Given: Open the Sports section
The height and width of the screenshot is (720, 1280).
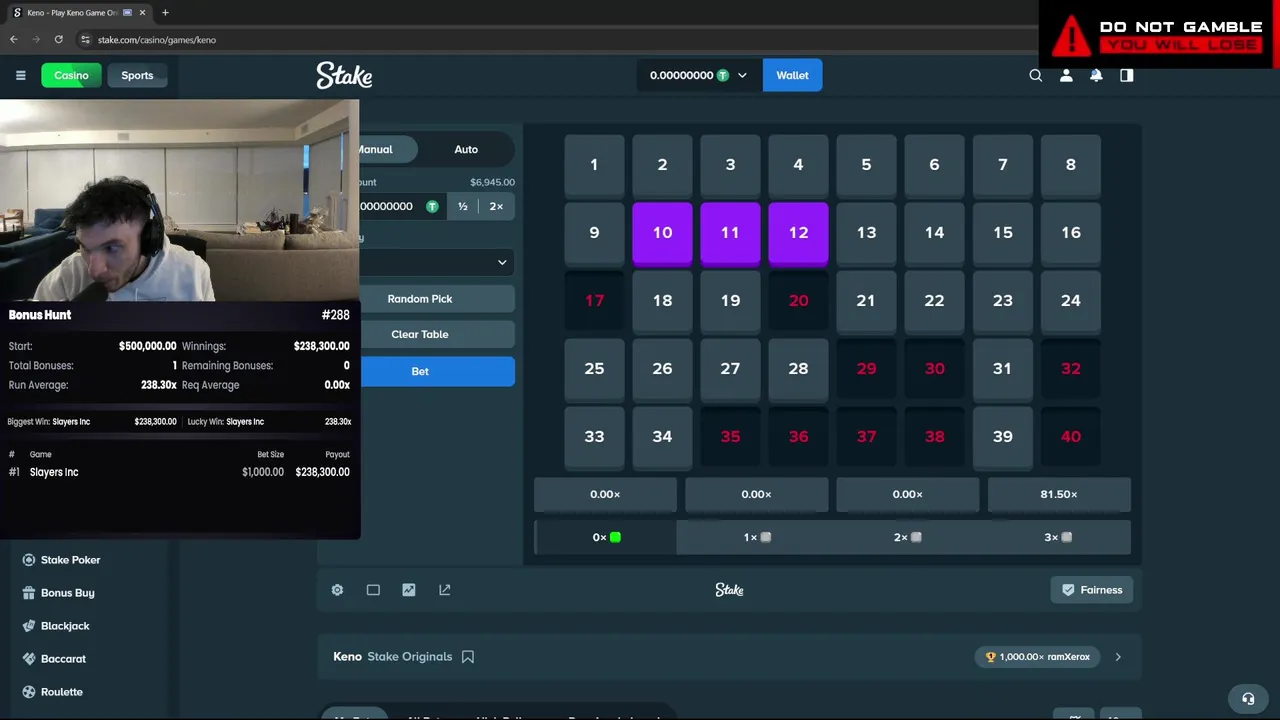Looking at the screenshot, I should pos(137,75).
